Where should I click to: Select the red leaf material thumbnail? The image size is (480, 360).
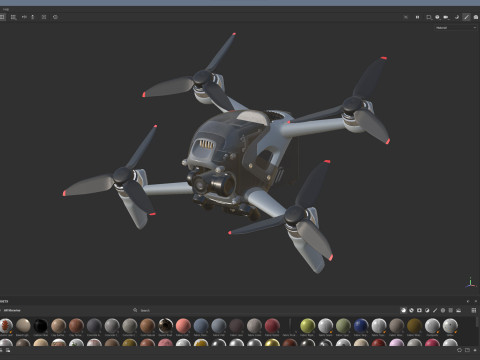pyautogui.click(x=6, y=325)
